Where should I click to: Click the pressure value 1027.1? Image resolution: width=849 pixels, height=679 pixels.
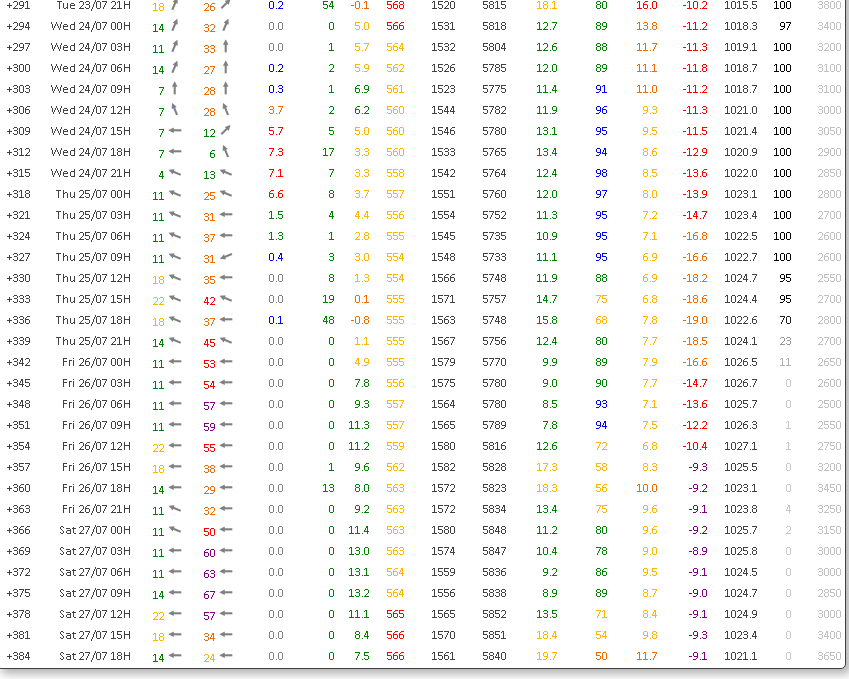click(741, 446)
